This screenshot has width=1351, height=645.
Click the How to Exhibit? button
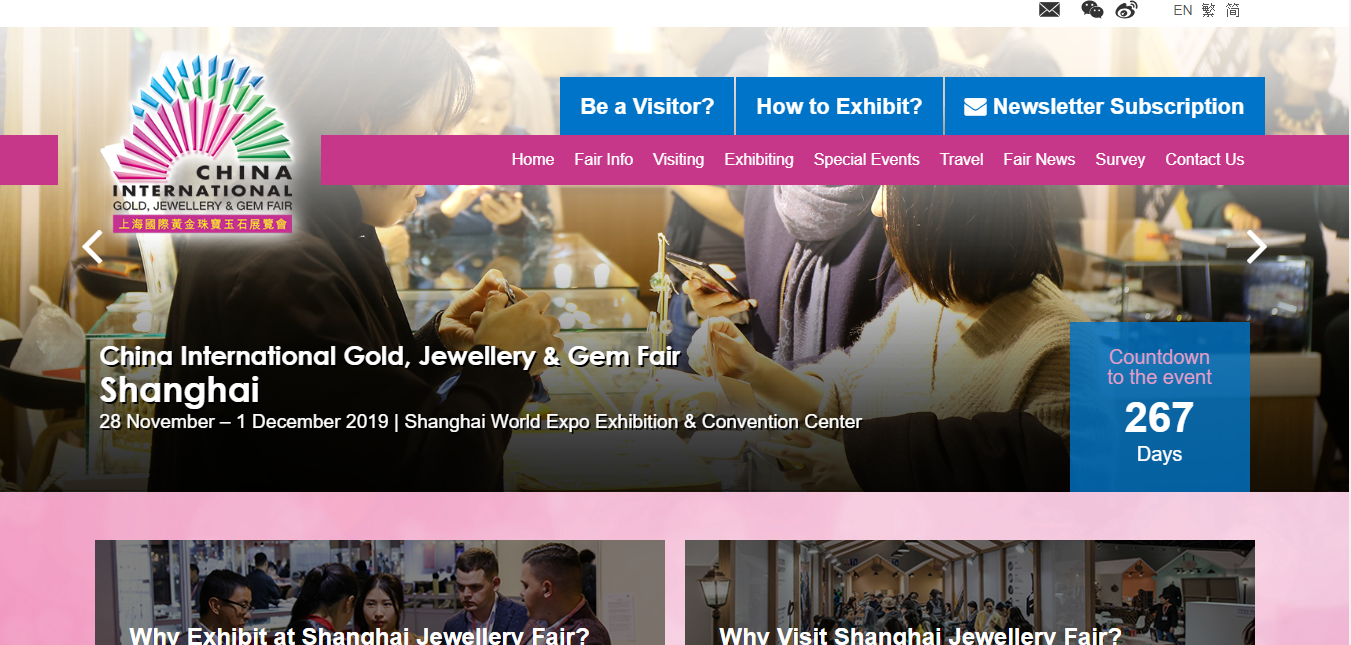click(x=839, y=106)
